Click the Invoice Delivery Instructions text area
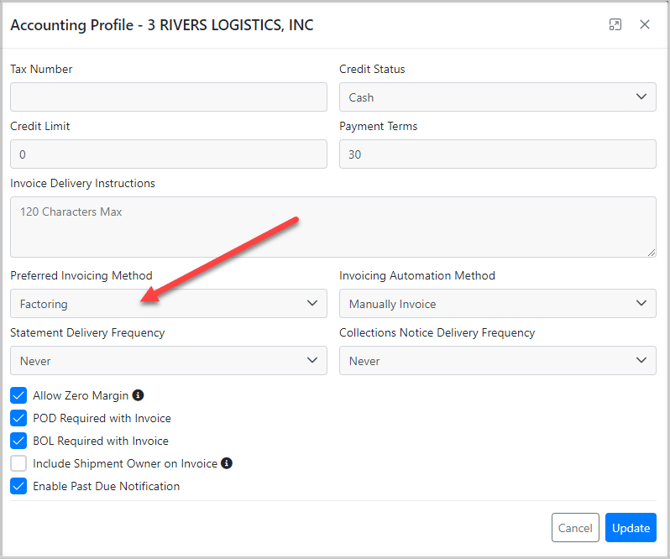 click(x=333, y=227)
